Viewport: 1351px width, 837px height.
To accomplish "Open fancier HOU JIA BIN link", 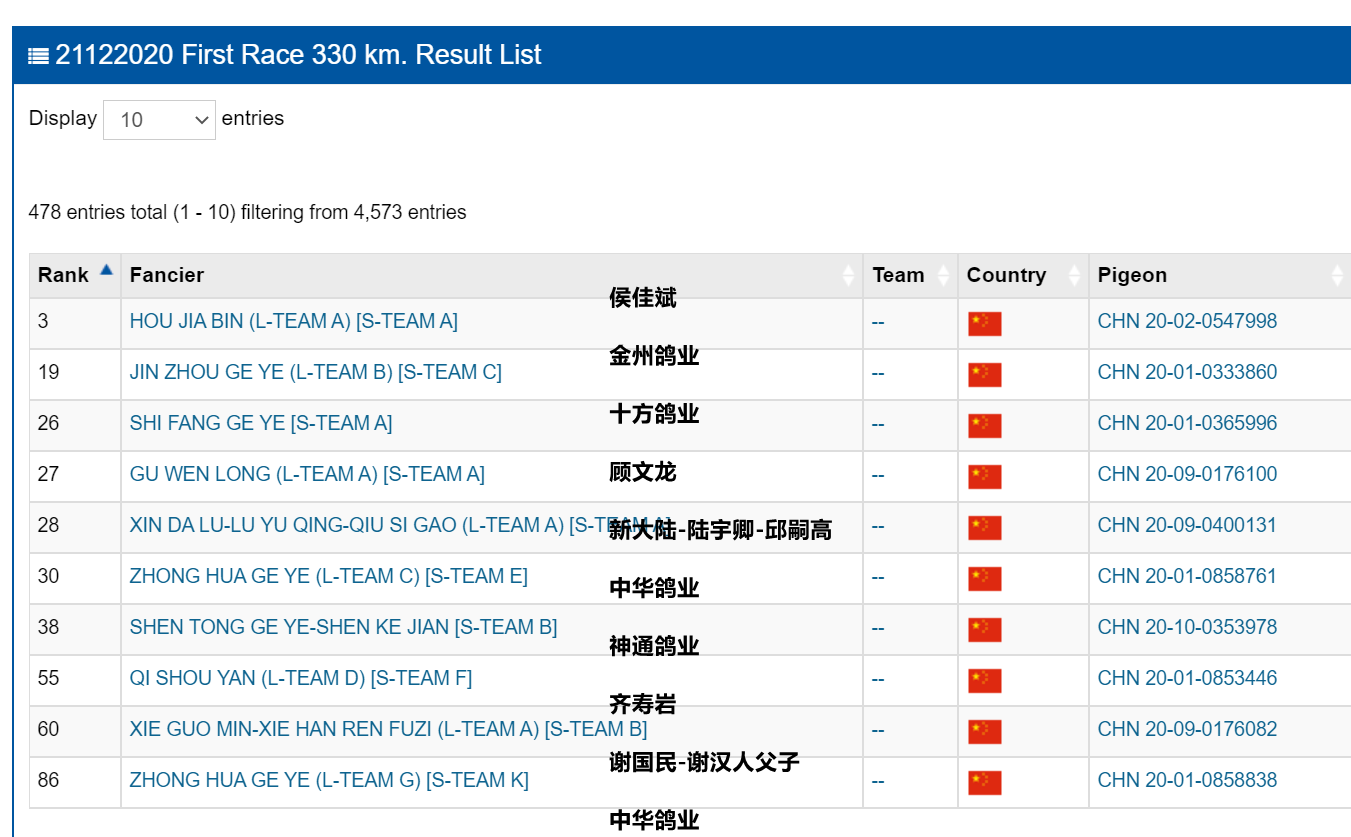I will pyautogui.click(x=293, y=321).
